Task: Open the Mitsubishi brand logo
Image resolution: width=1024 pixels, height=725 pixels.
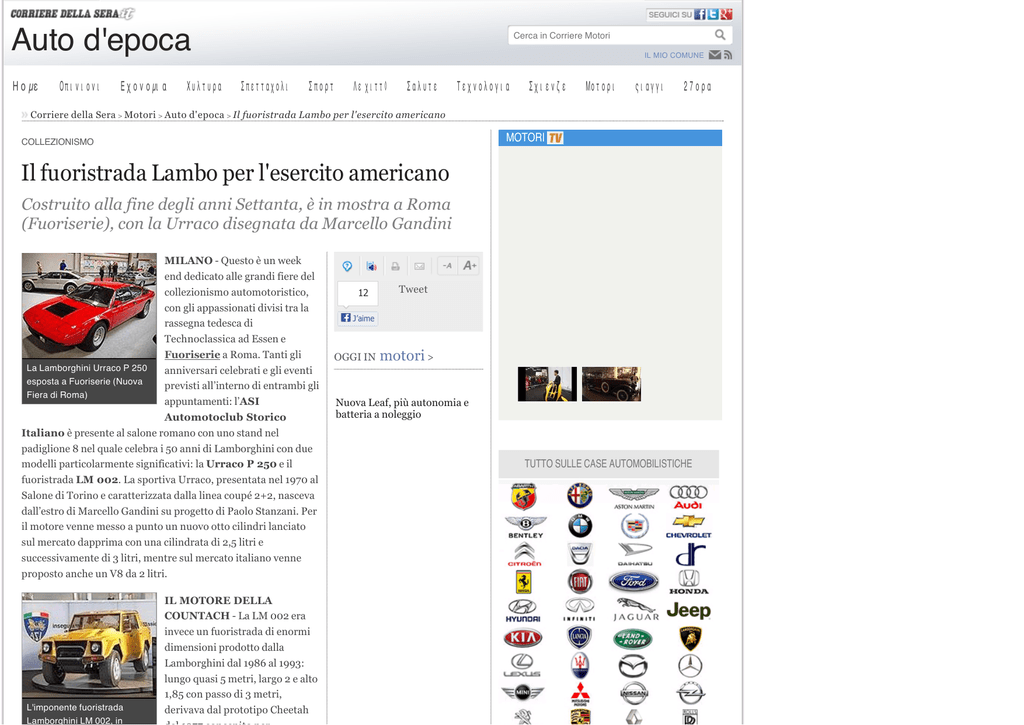Action: point(580,694)
